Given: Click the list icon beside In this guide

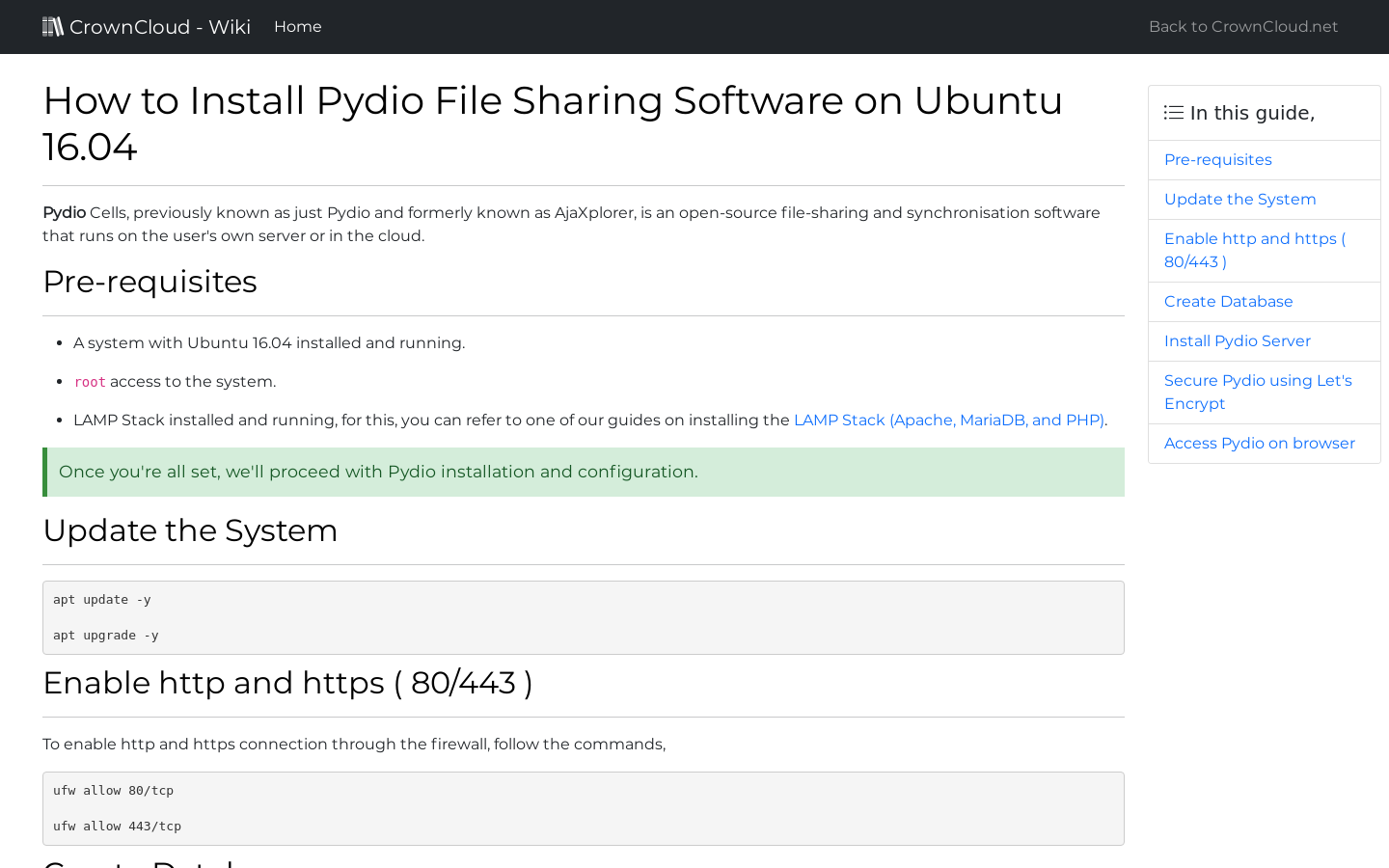Looking at the screenshot, I should [1174, 113].
